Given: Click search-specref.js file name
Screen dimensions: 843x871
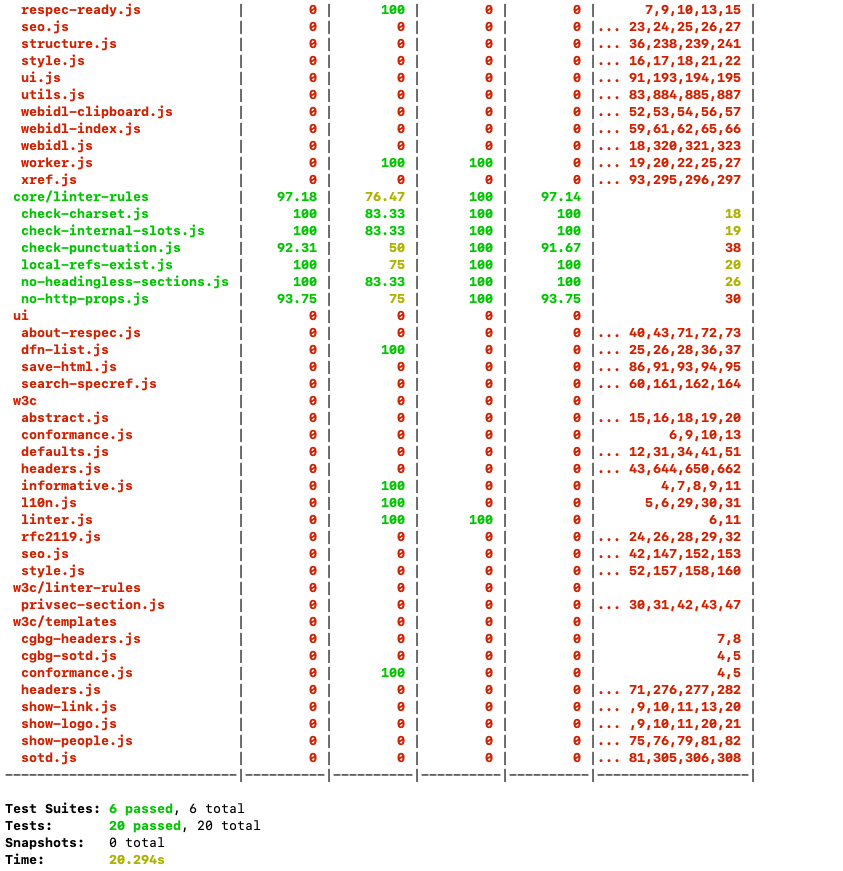Looking at the screenshot, I should tap(89, 384).
